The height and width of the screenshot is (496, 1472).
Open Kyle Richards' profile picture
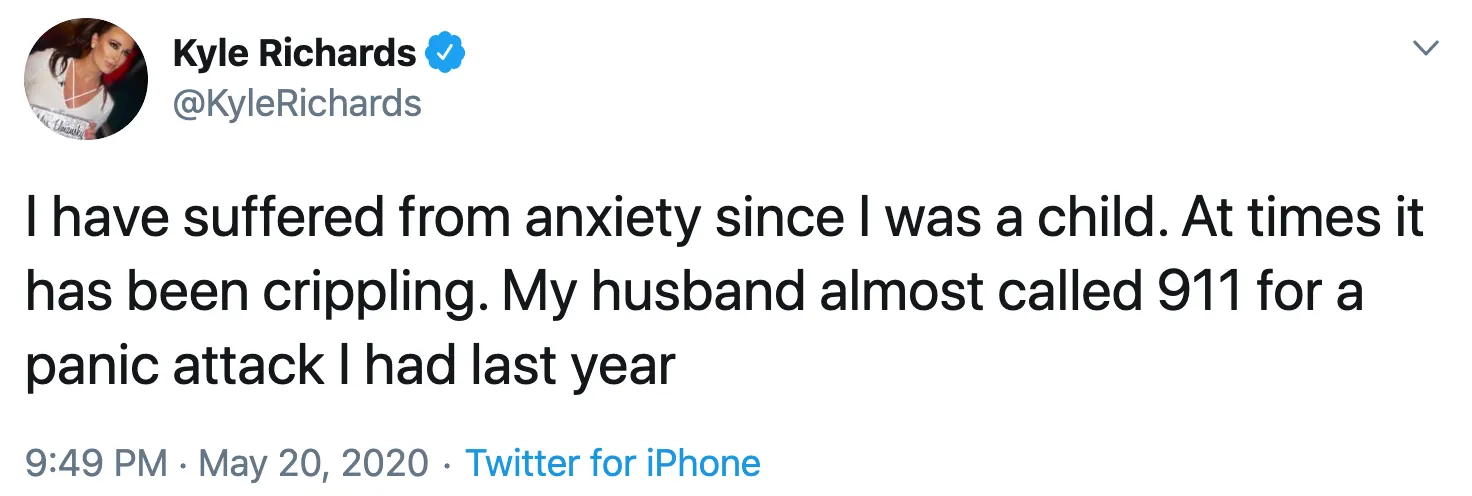[86, 78]
